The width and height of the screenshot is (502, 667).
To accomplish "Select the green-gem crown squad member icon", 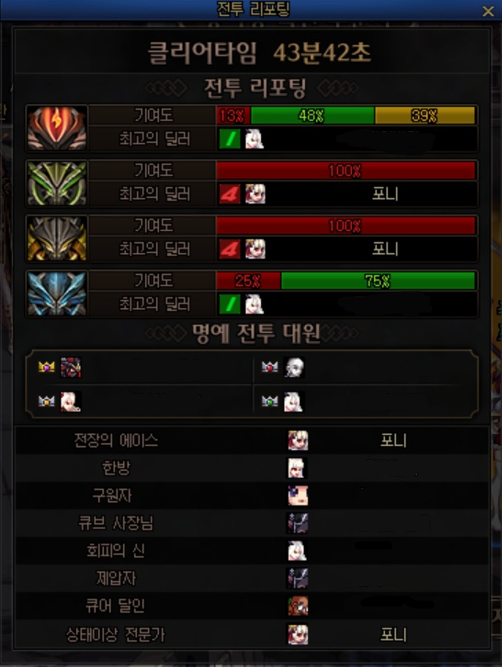I will click(x=270, y=401).
